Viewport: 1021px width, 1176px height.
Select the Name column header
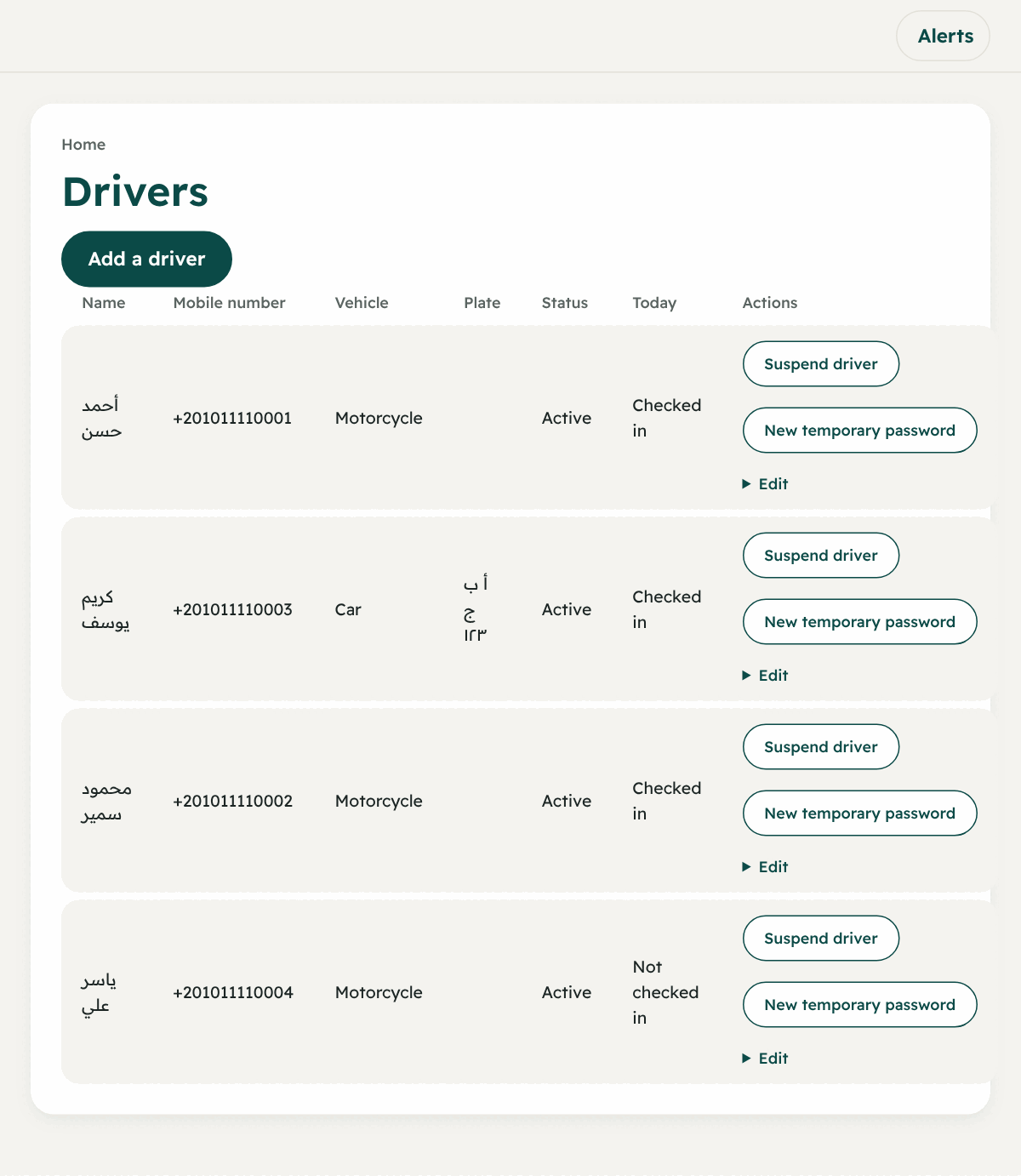tap(104, 303)
